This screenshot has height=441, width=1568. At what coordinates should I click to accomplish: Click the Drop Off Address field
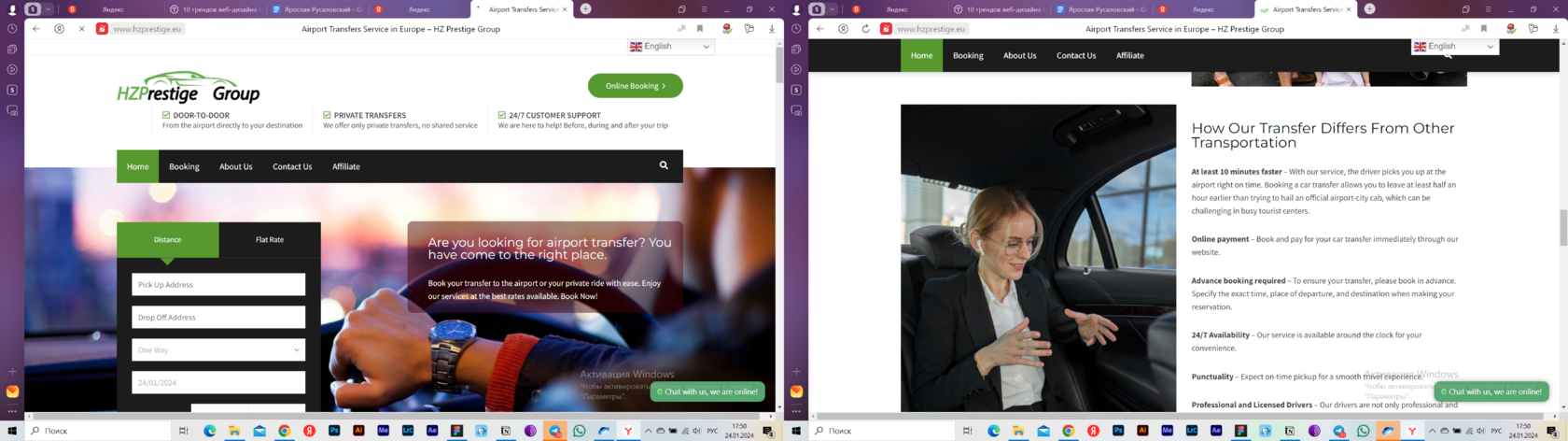point(218,317)
